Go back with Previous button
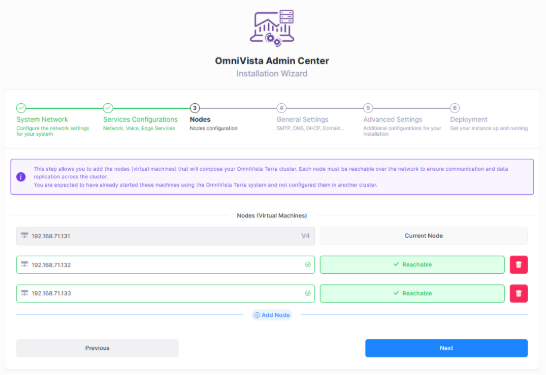The image size is (546, 375). 98,348
